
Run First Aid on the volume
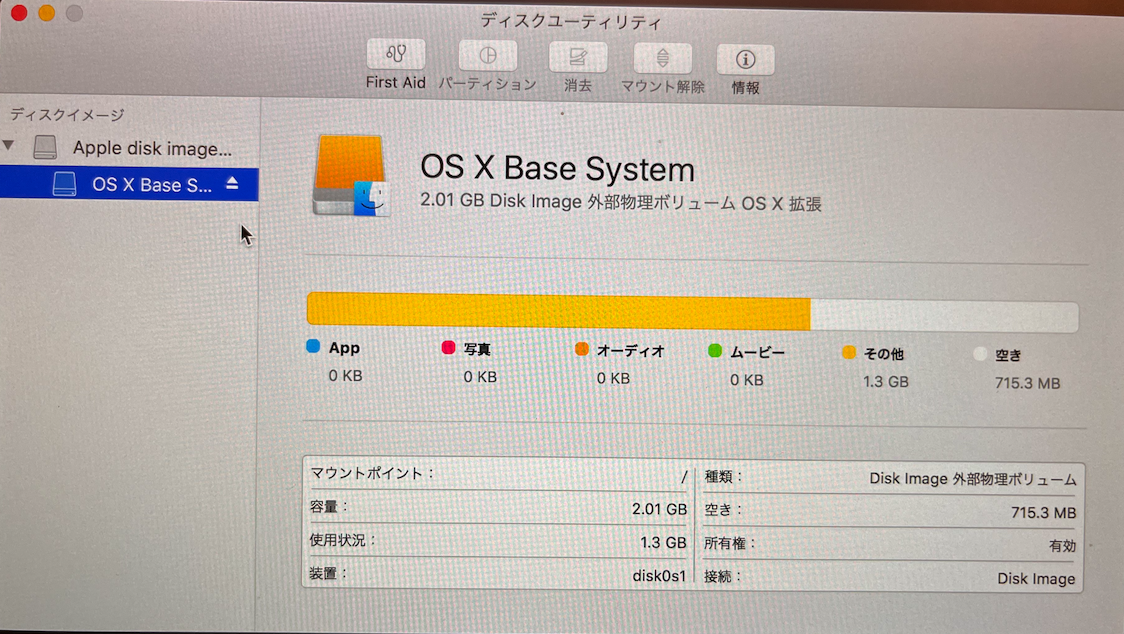pos(396,55)
